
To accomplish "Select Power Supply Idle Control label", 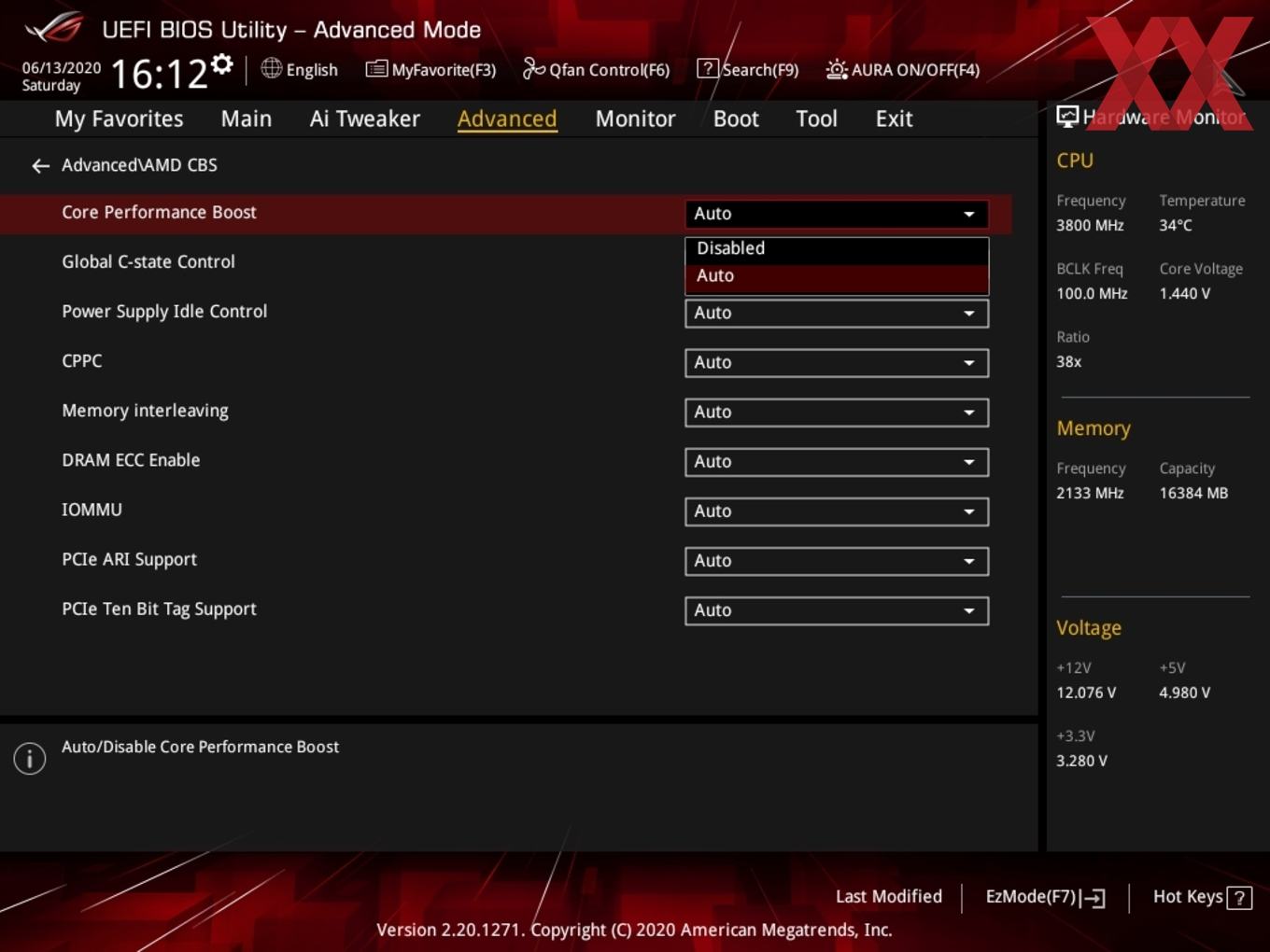I will 164,312.
